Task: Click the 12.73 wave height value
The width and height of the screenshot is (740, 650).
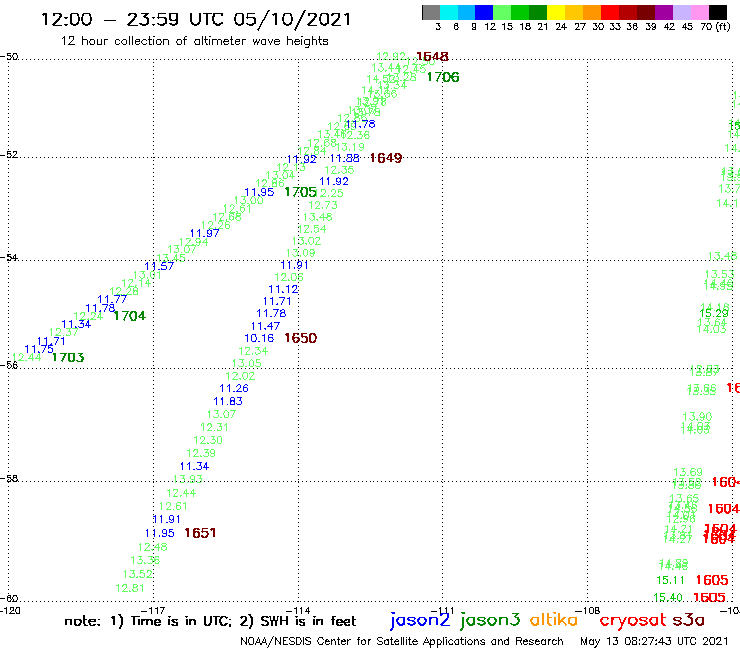Action: [x=323, y=205]
